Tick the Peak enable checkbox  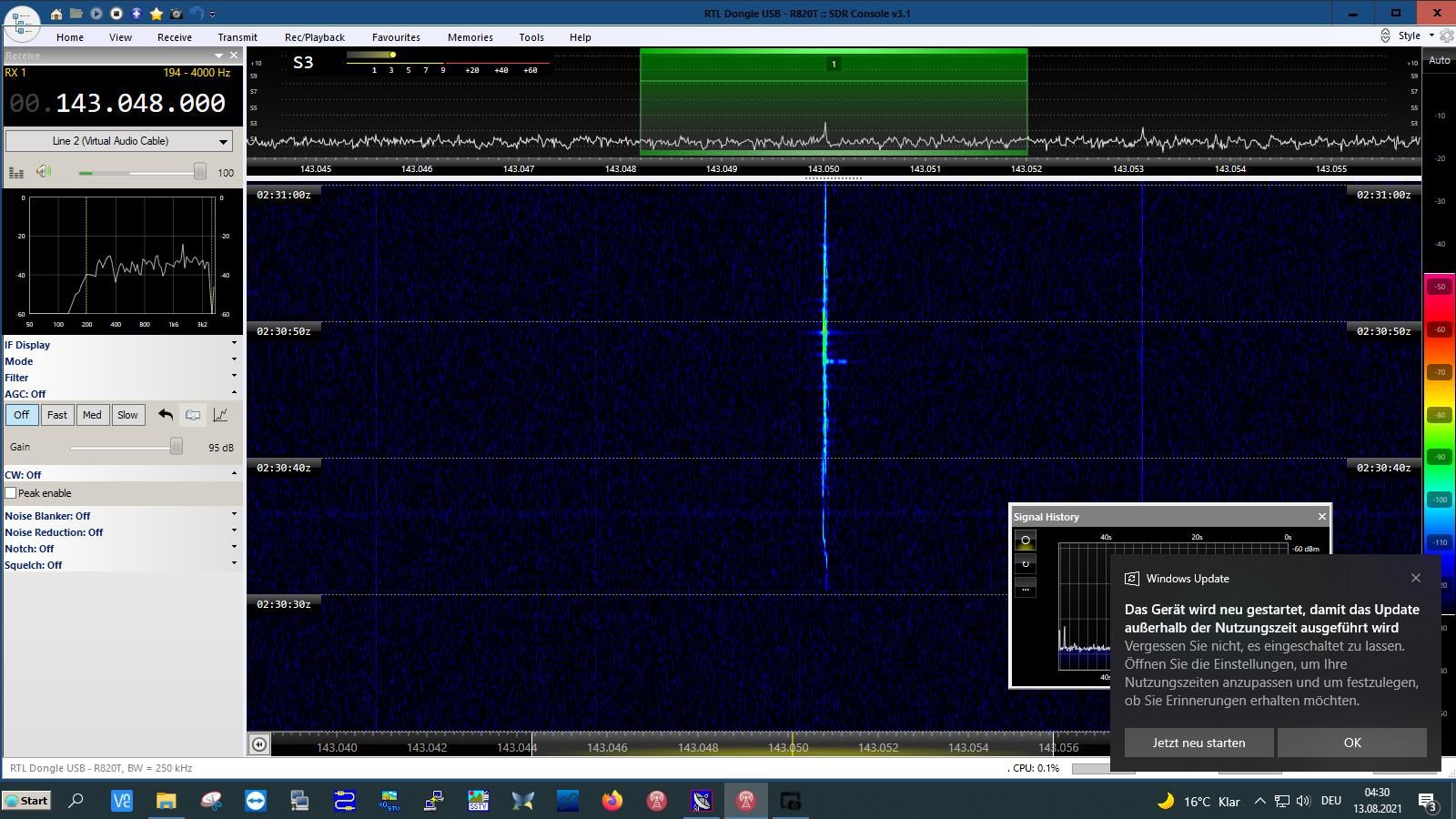click(x=11, y=493)
